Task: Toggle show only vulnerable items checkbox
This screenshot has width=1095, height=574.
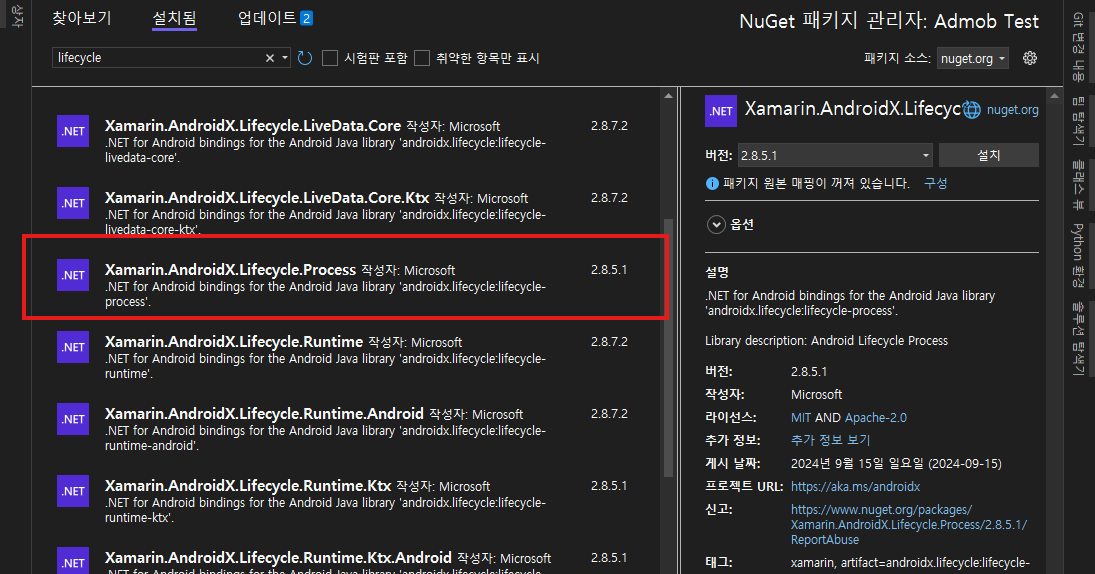Action: click(422, 58)
